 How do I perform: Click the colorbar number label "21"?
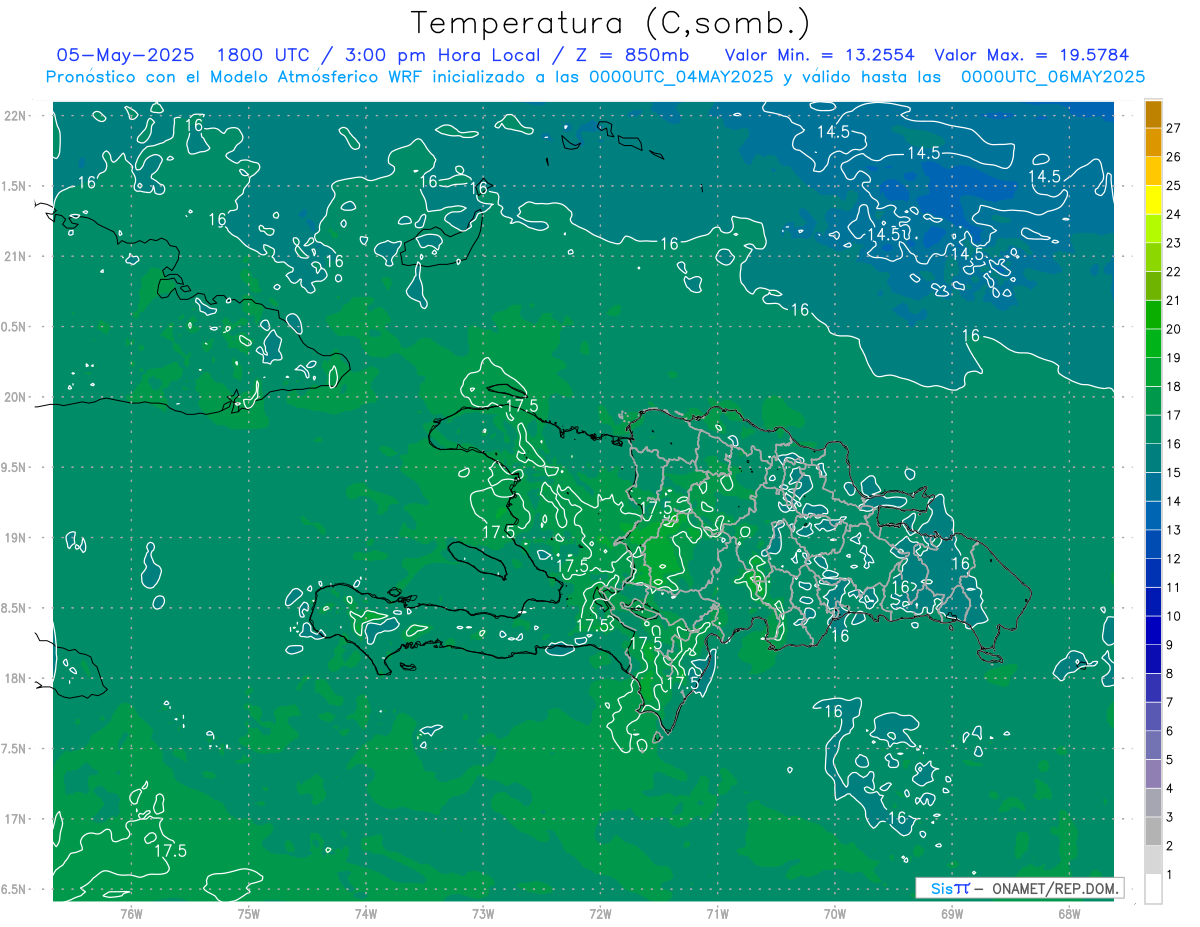click(x=1174, y=301)
